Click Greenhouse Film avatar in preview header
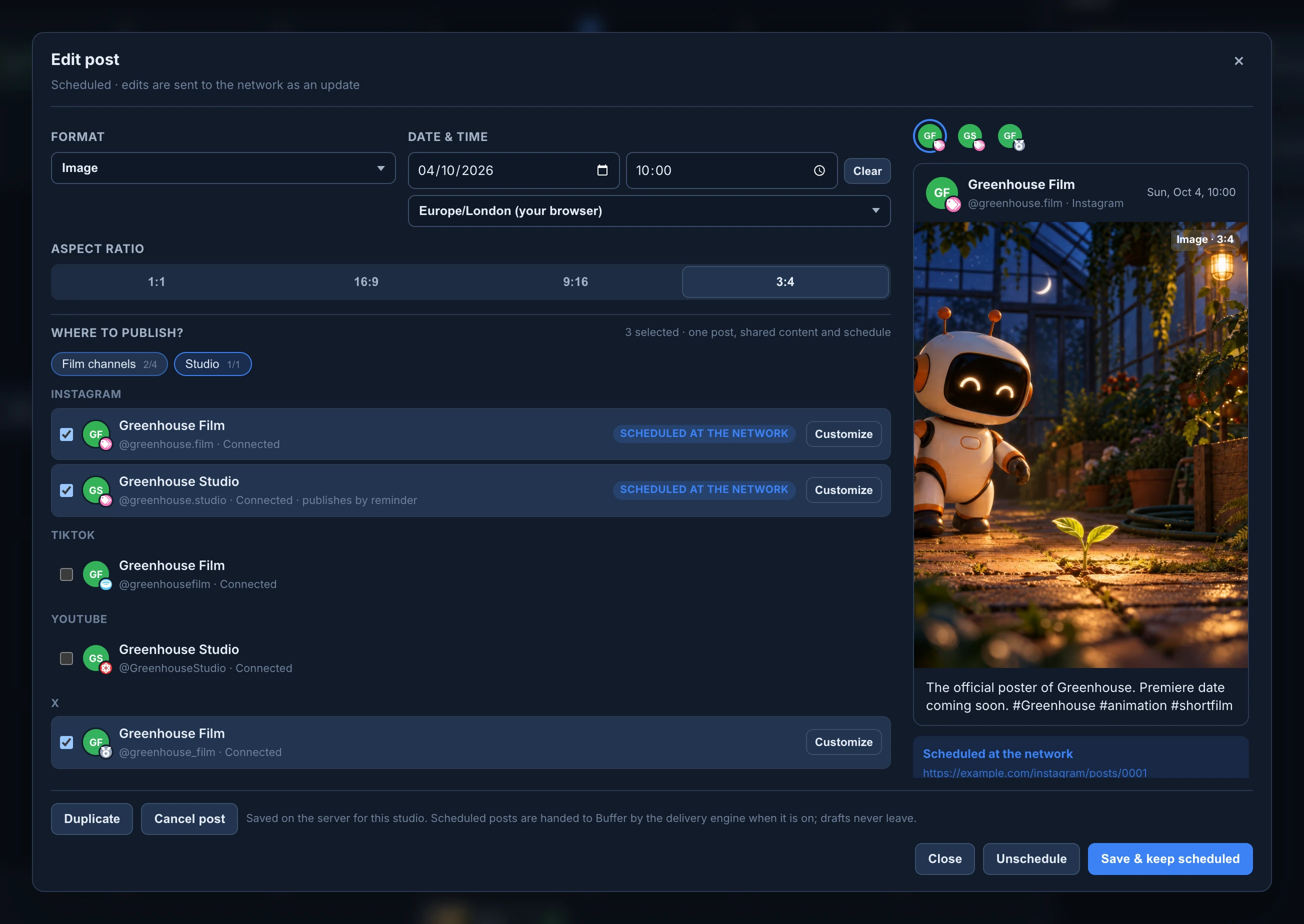 tap(942, 193)
